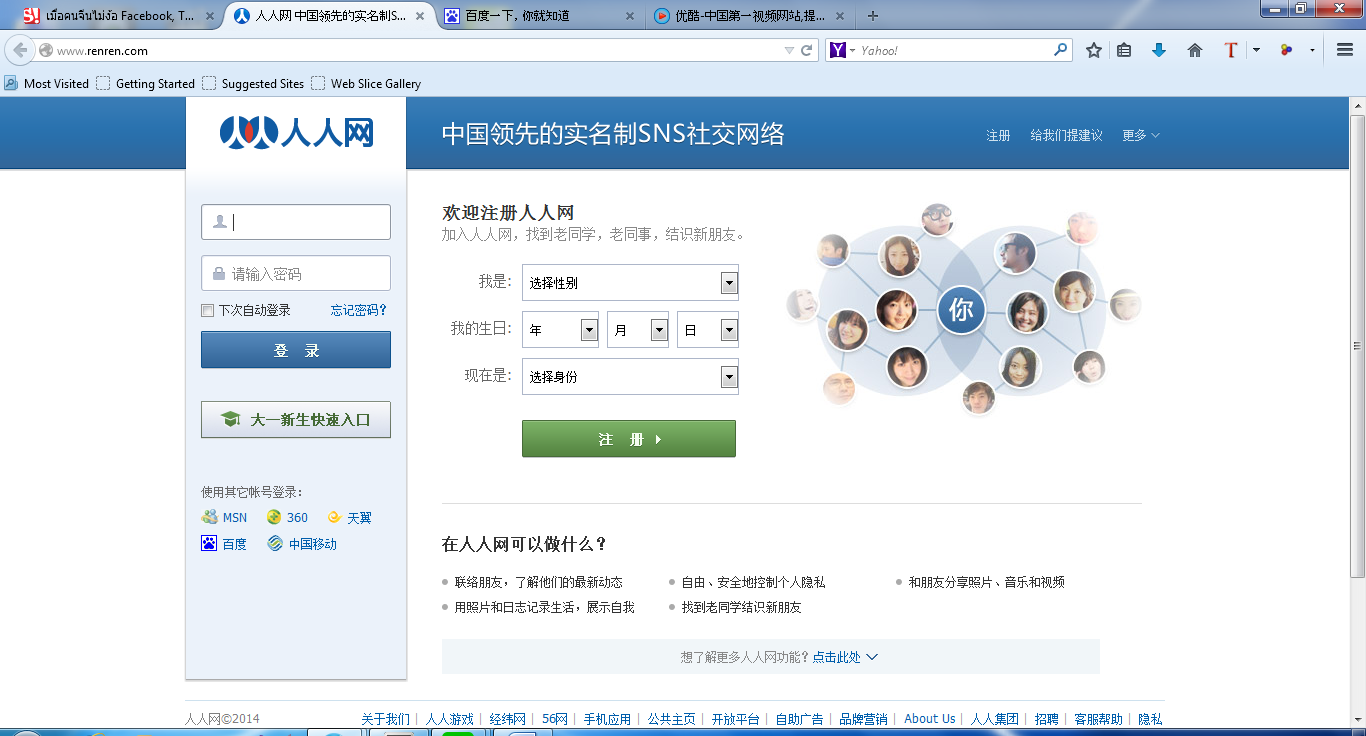Open the dropdown arrow beside the red T icon
Screen dimensions: 1366x736
(x=1256, y=50)
